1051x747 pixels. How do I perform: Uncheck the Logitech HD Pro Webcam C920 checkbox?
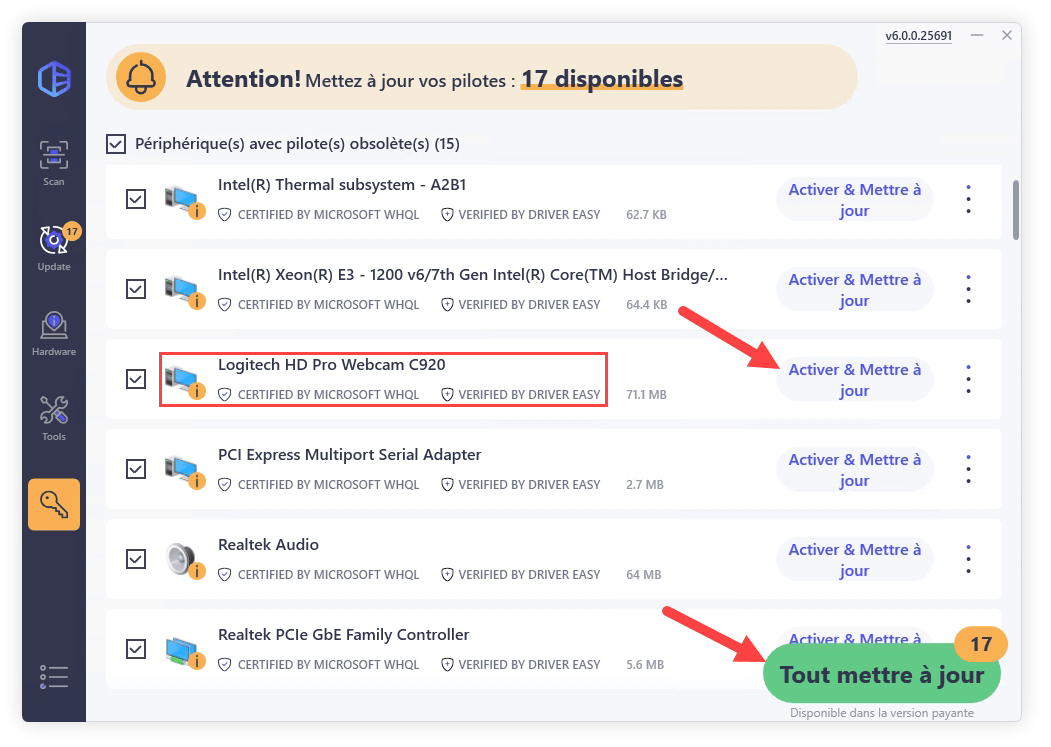[x=136, y=379]
